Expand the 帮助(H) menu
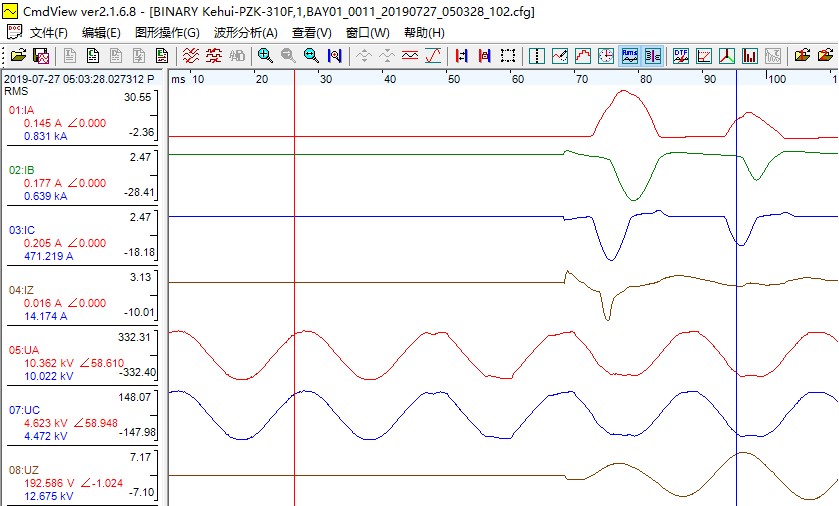 (x=424, y=33)
